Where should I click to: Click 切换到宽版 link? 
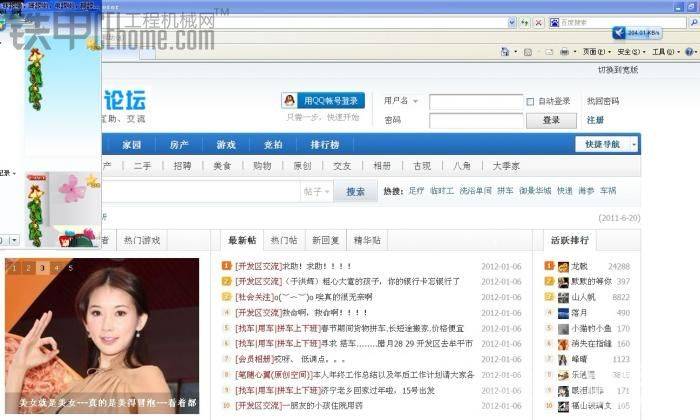pos(618,70)
